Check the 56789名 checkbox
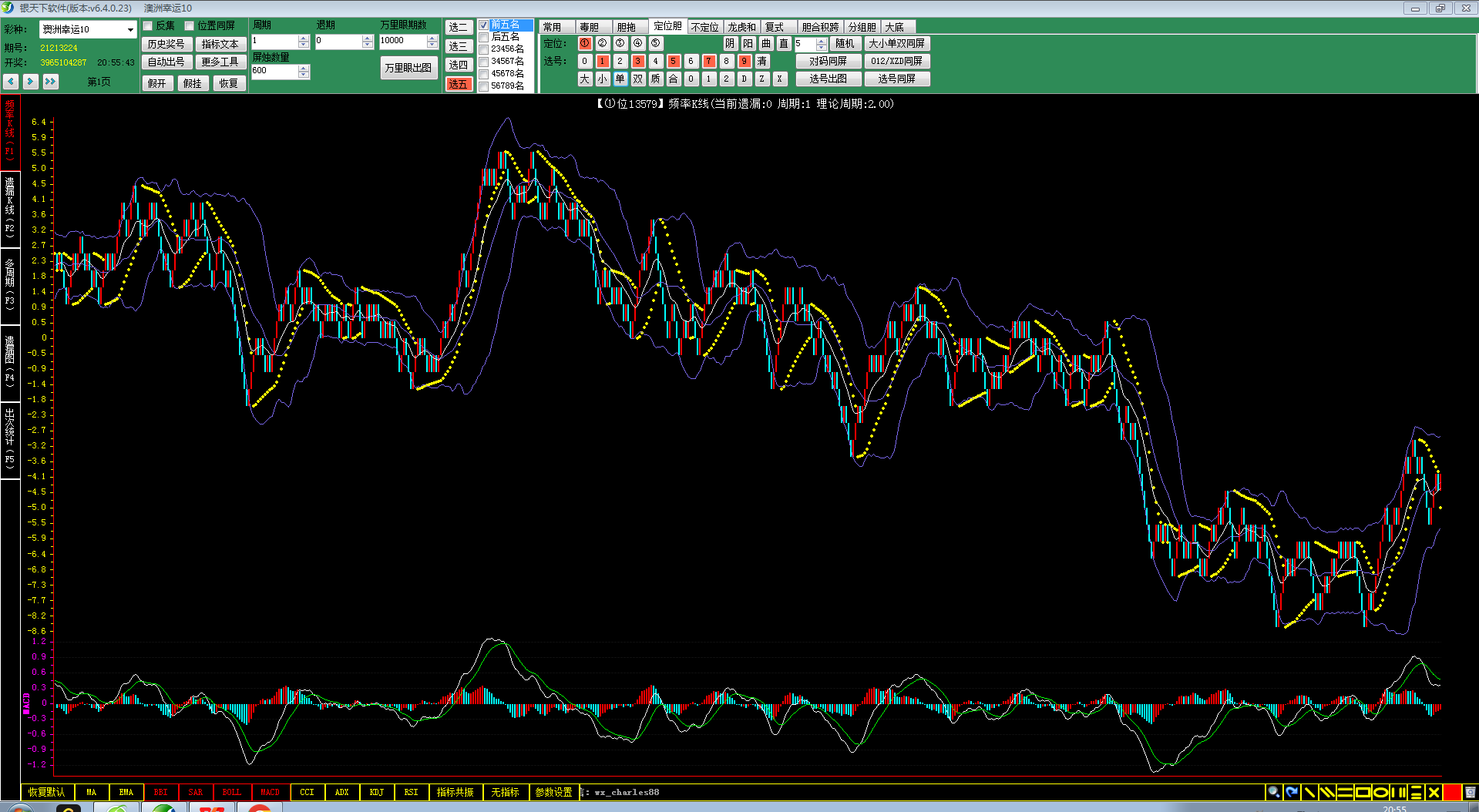 (x=484, y=86)
